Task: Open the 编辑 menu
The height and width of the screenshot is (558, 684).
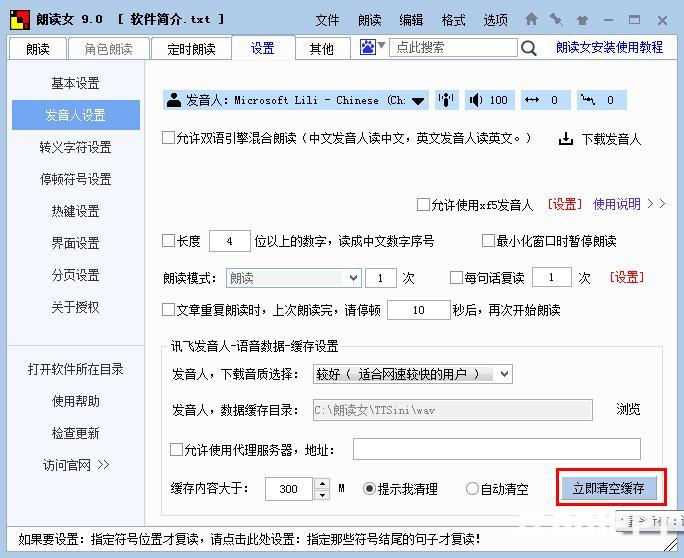Action: 411,20
